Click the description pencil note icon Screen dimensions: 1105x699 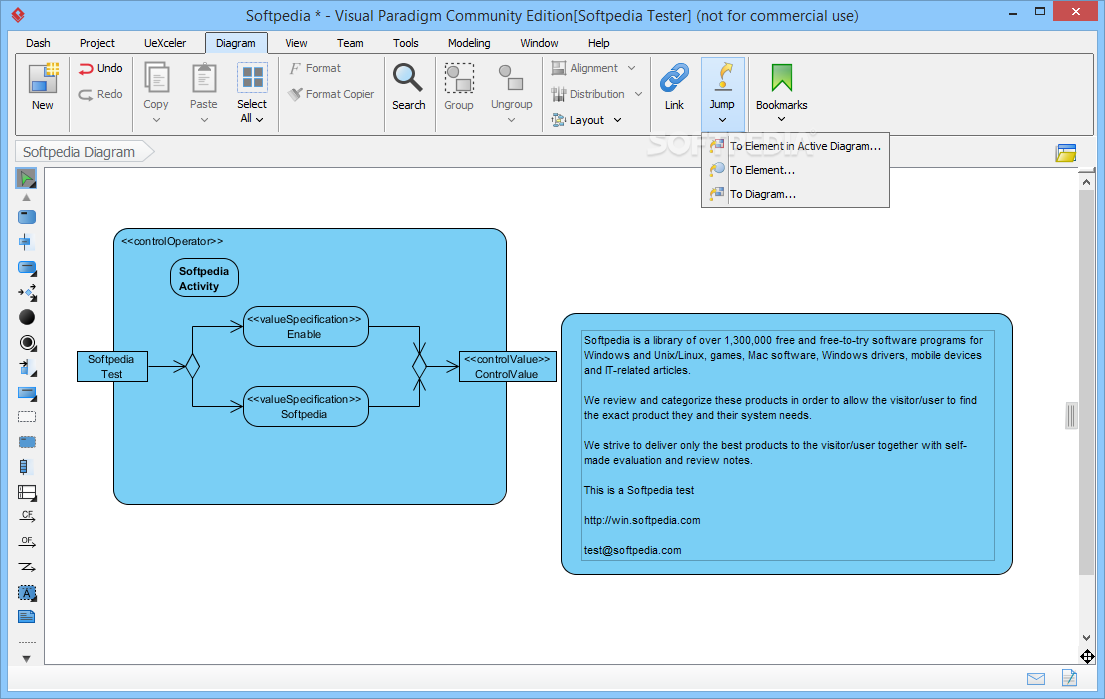[1070, 678]
